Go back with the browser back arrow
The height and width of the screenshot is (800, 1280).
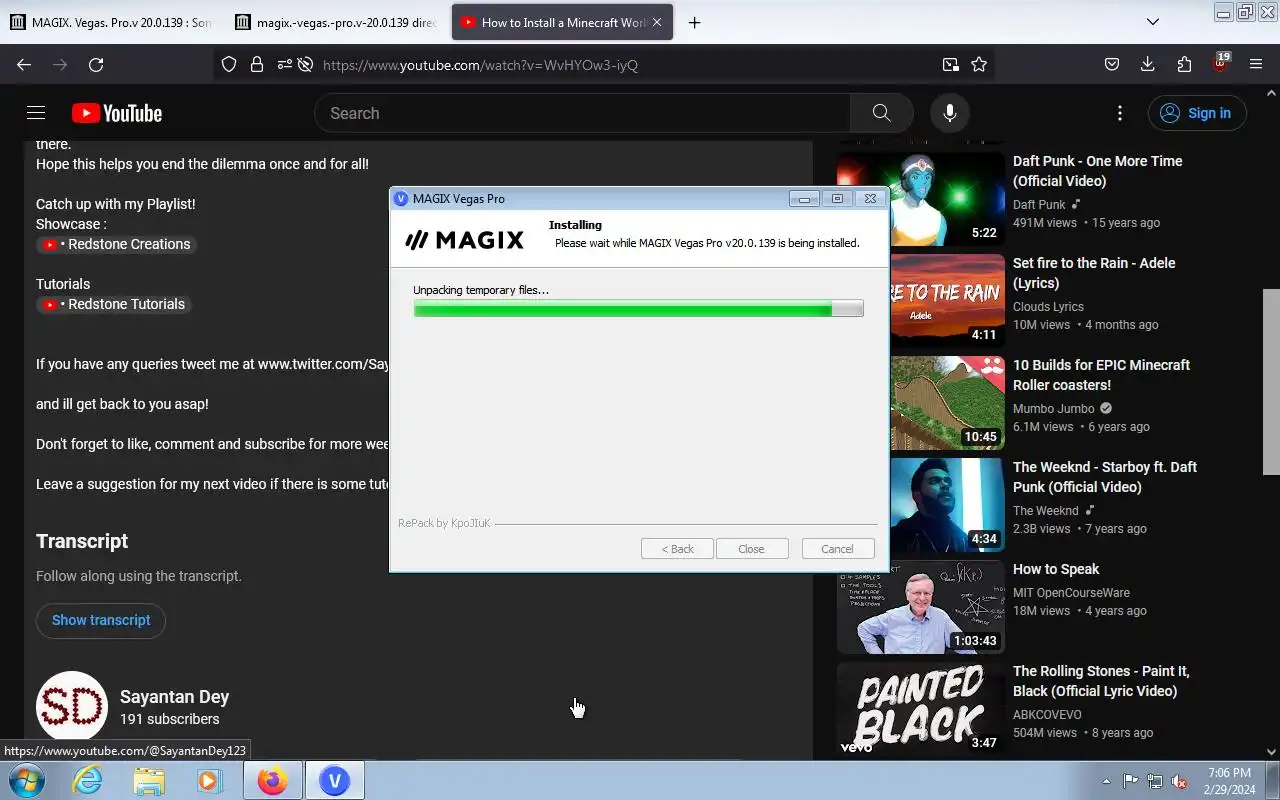(x=24, y=64)
